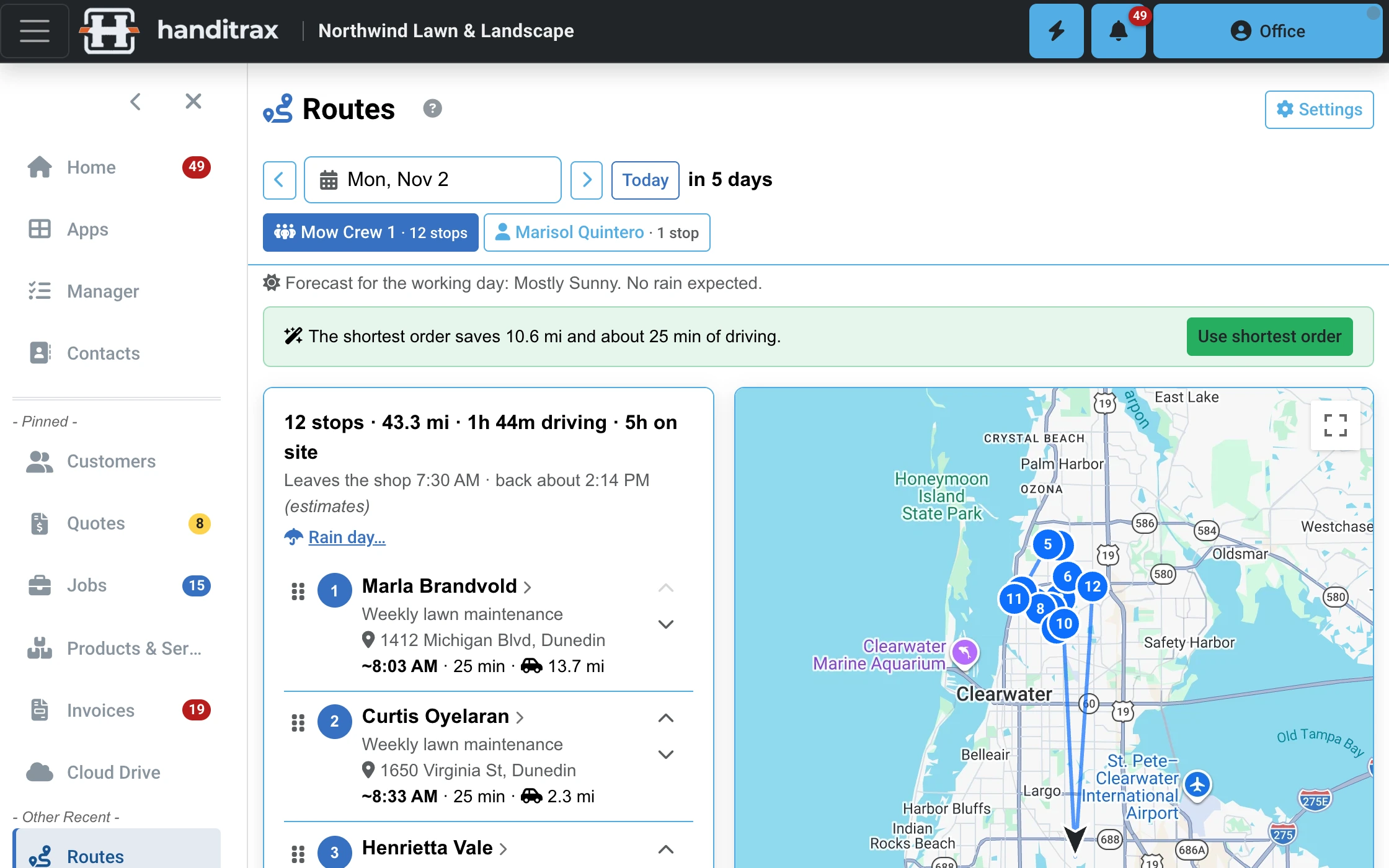Go to the previous day arrow
This screenshot has height=868, width=1389.
click(279, 180)
